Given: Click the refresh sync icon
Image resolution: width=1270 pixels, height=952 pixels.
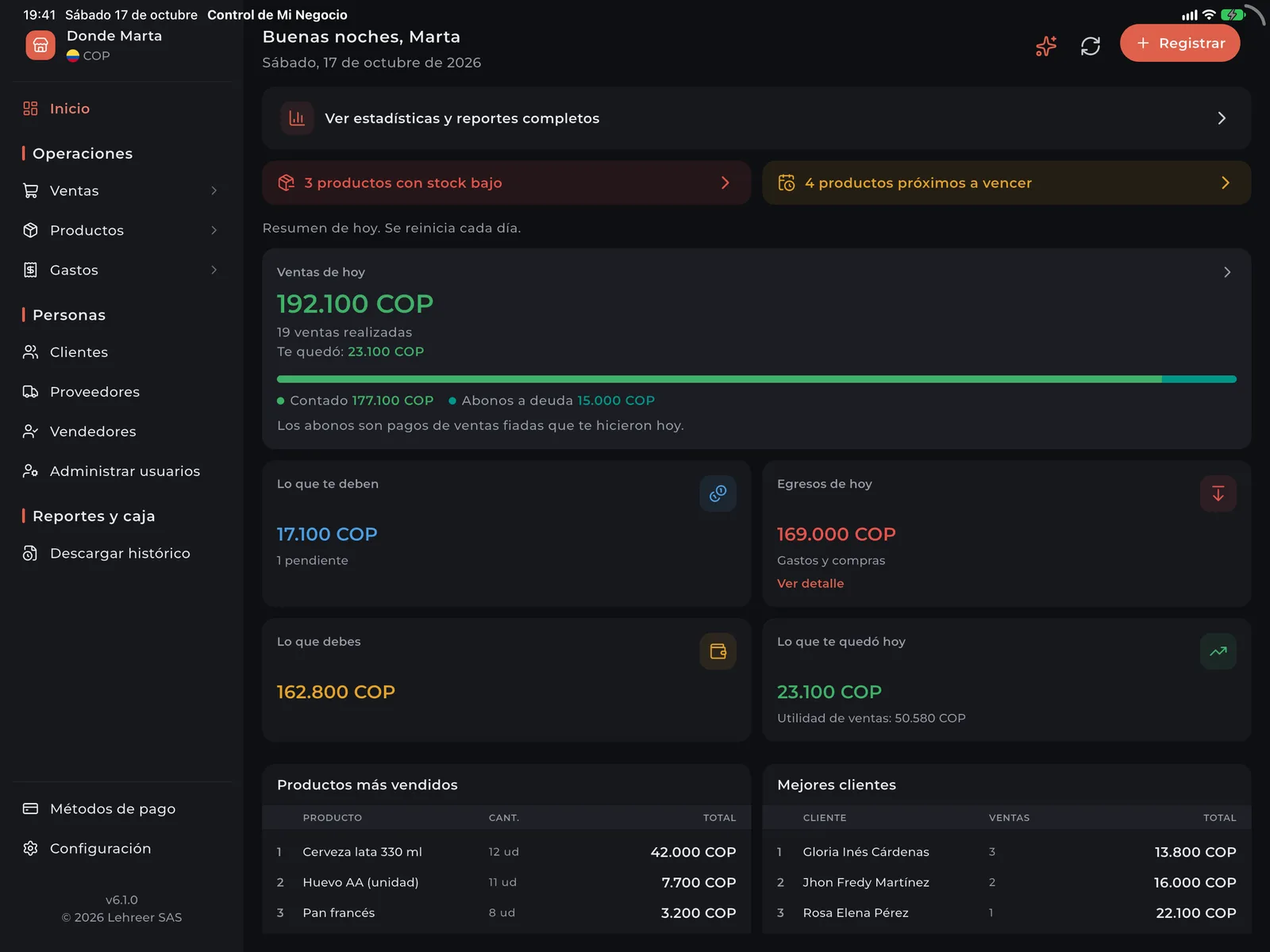Looking at the screenshot, I should coord(1091,46).
